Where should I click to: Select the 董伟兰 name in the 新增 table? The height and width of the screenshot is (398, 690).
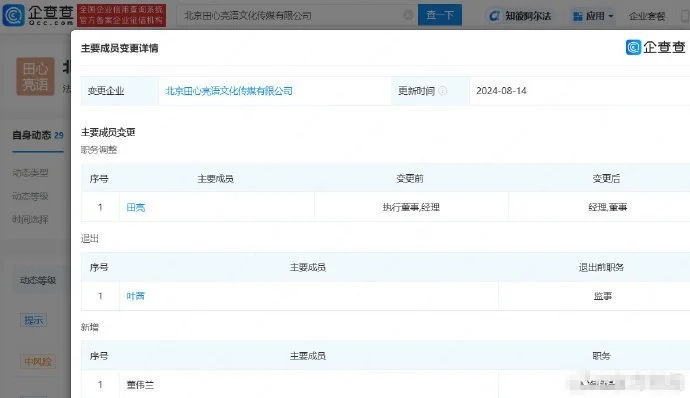point(140,385)
